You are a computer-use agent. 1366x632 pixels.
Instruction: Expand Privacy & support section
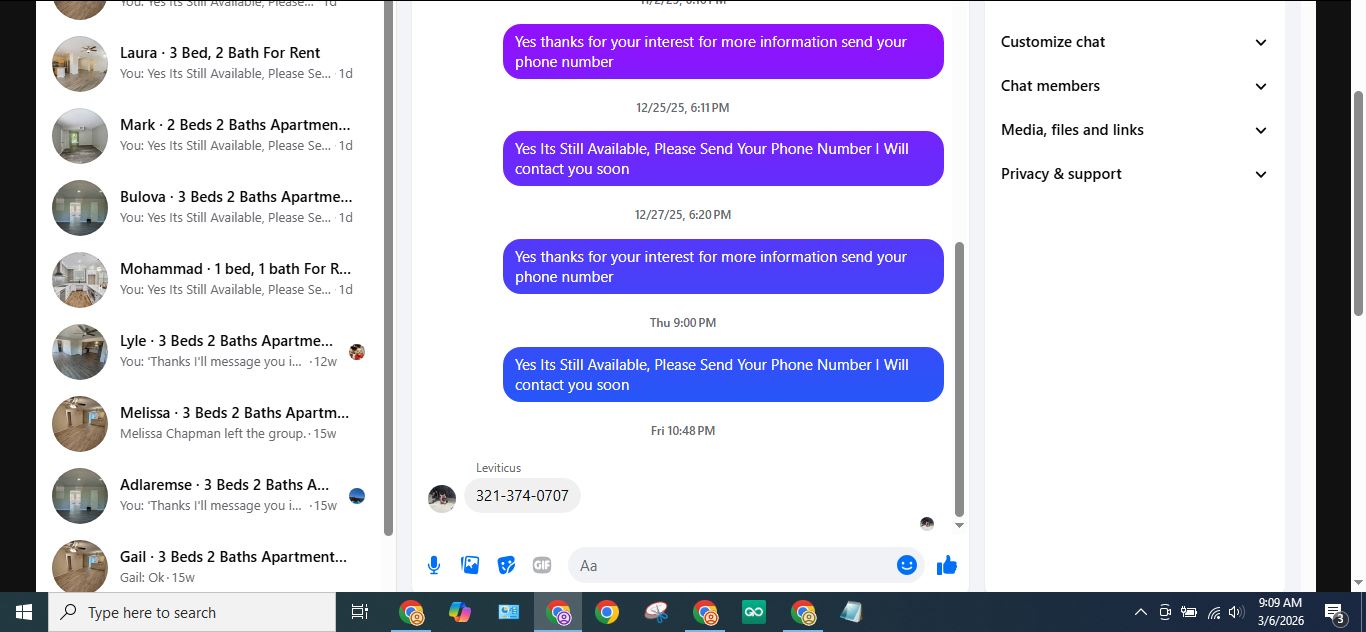tap(1134, 174)
